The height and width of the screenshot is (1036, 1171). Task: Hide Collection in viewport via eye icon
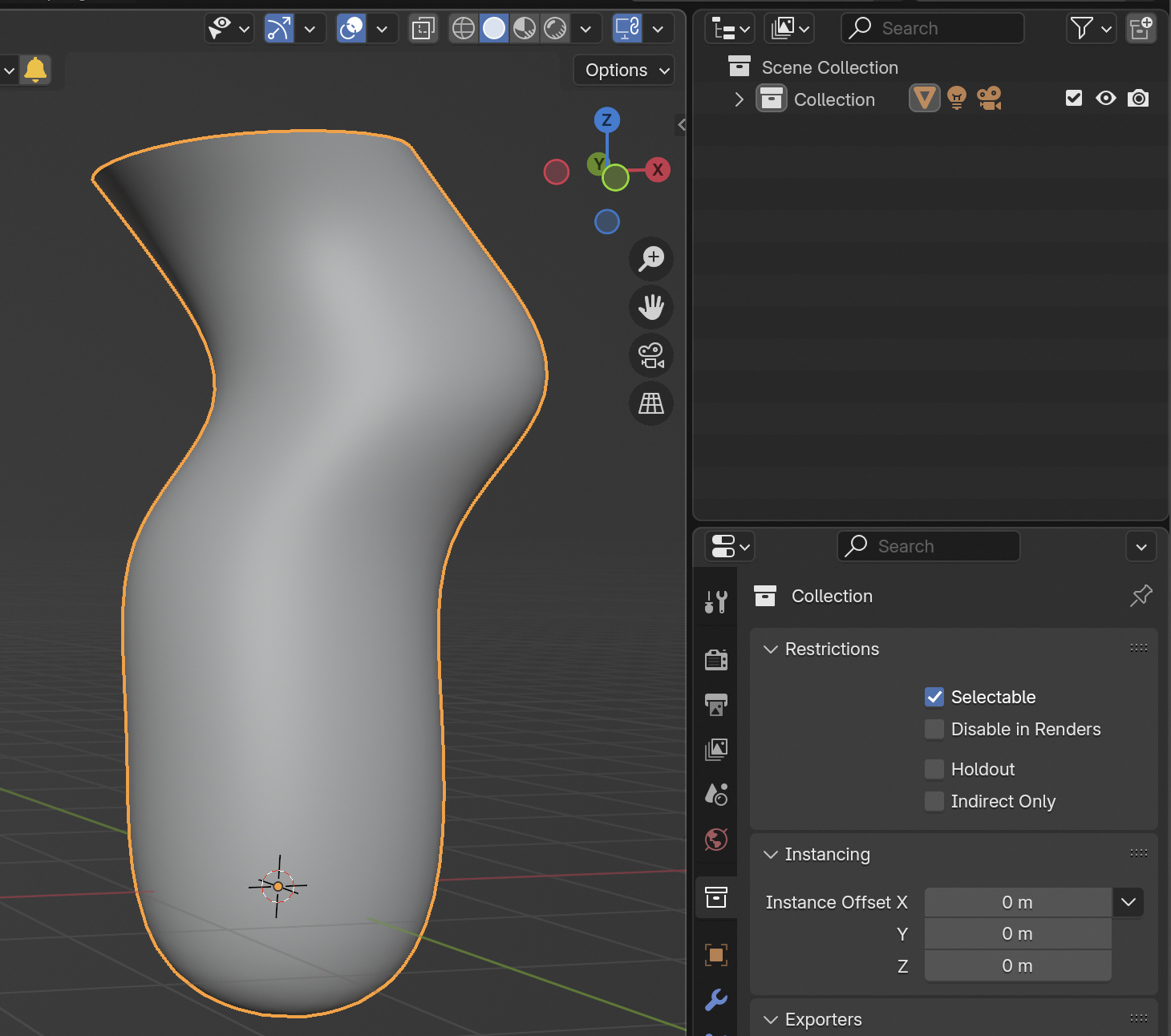pyautogui.click(x=1106, y=98)
